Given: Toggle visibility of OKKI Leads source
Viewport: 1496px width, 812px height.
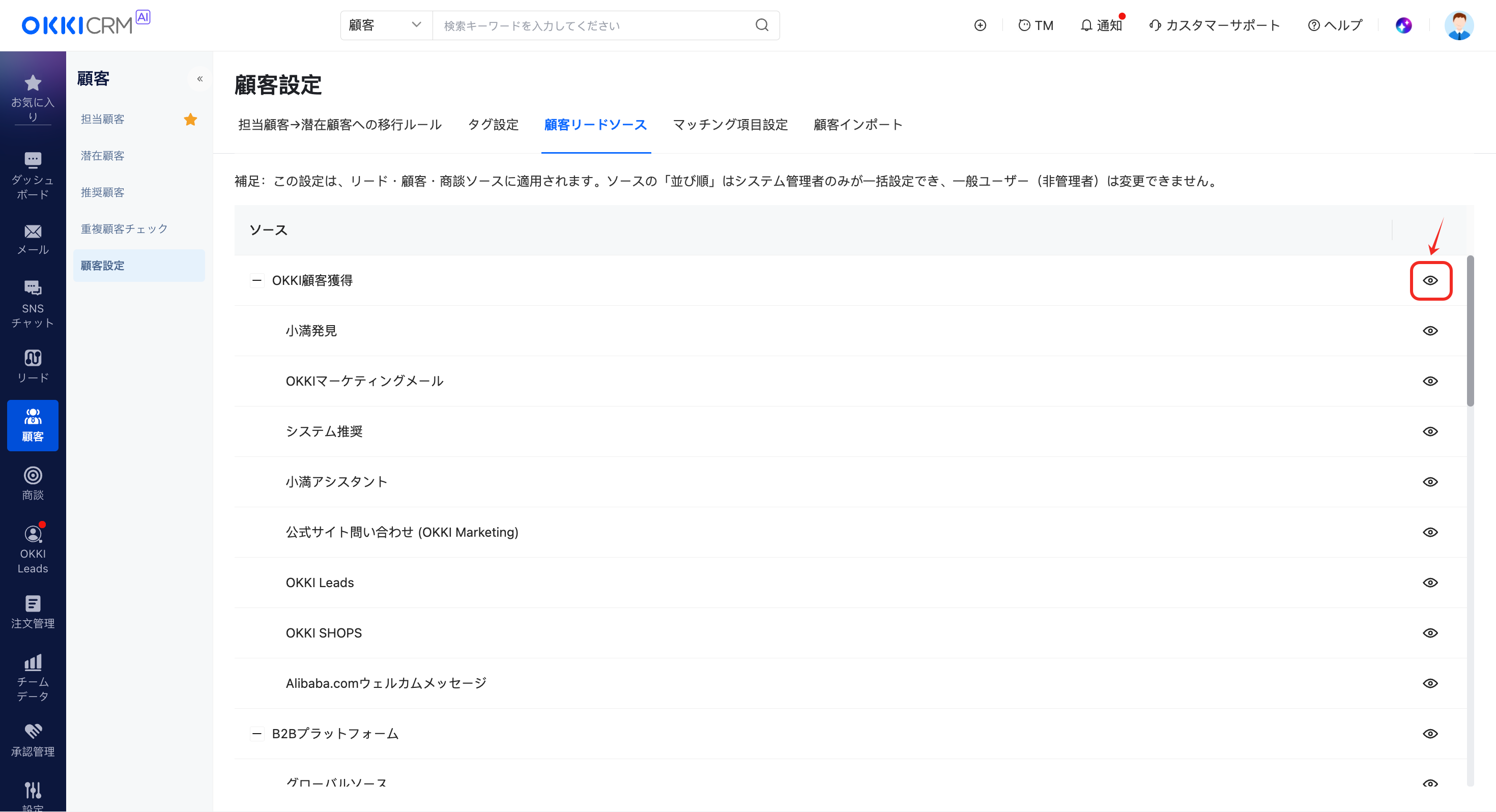Looking at the screenshot, I should point(1430,583).
